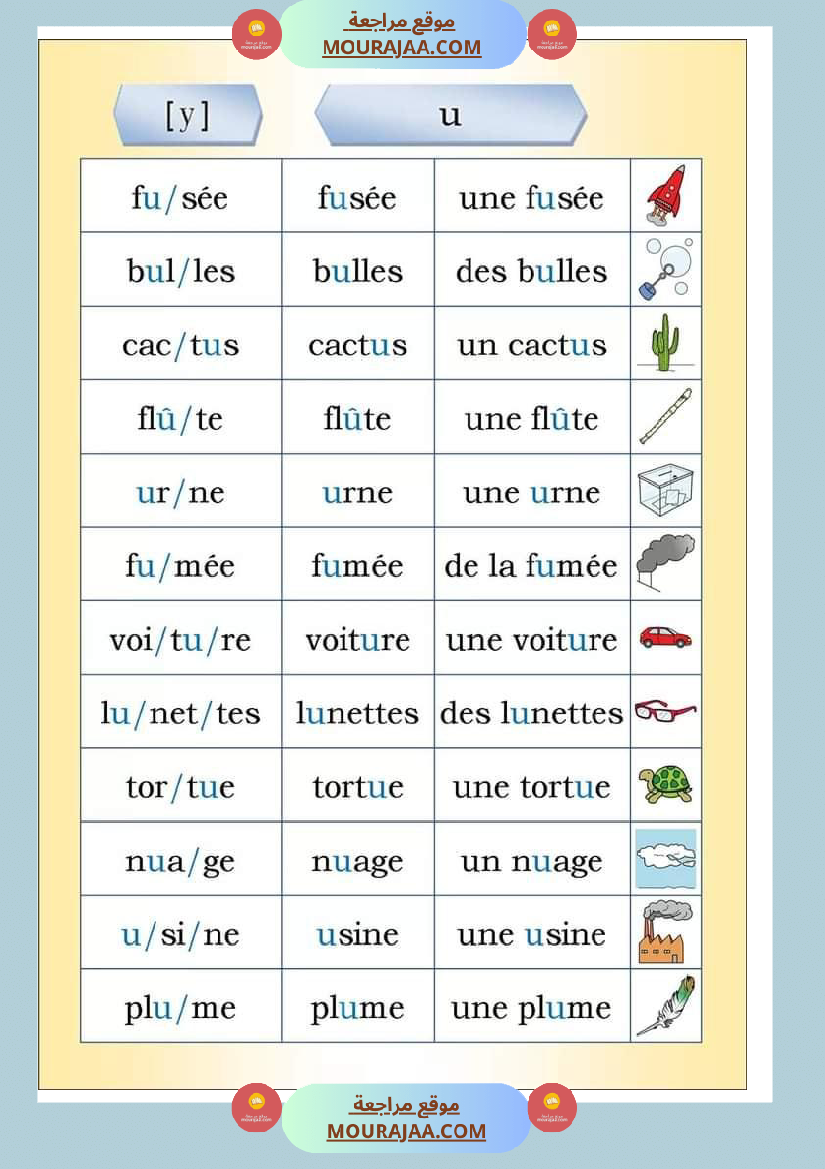The image size is (825, 1169).
Task: Select the red glasses picture
Action: (x=665, y=711)
